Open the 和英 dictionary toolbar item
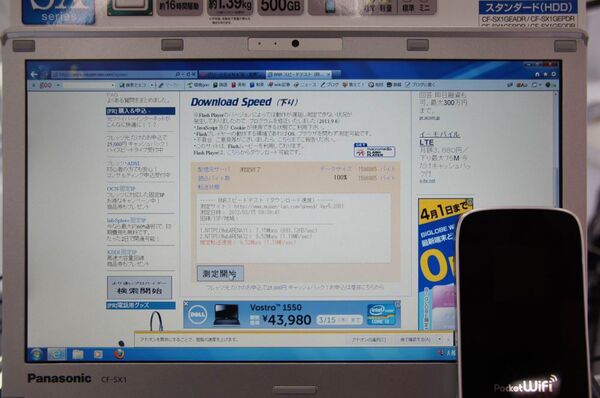600x398 pixels. pos(257,85)
